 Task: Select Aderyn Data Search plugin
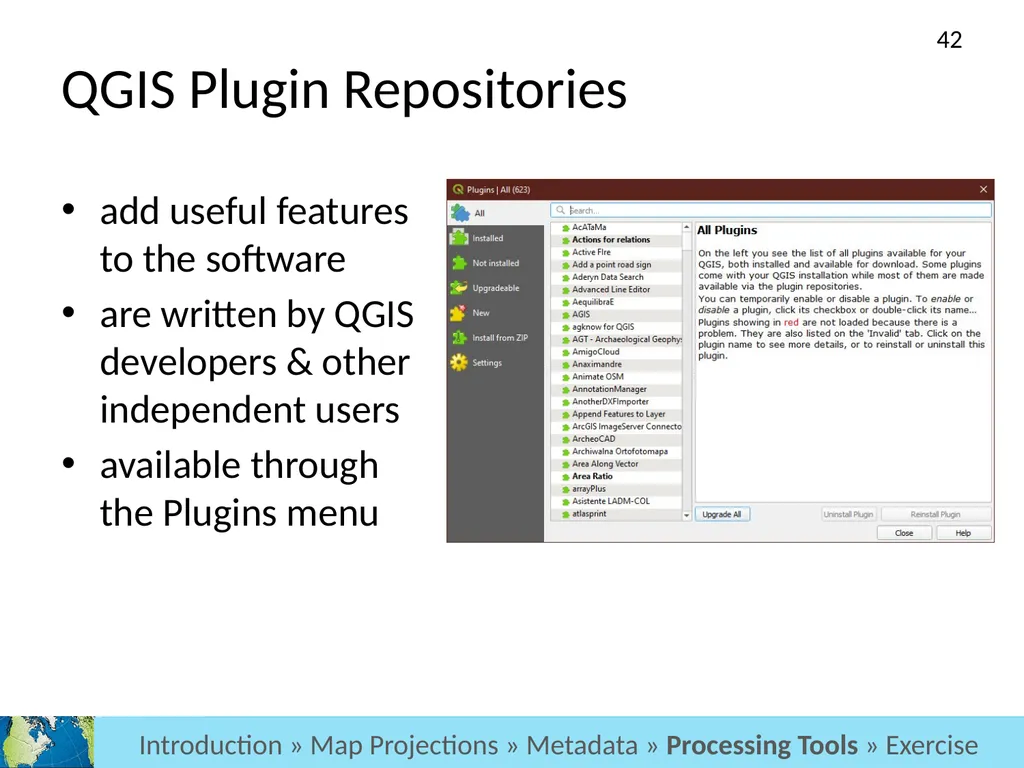tap(616, 277)
